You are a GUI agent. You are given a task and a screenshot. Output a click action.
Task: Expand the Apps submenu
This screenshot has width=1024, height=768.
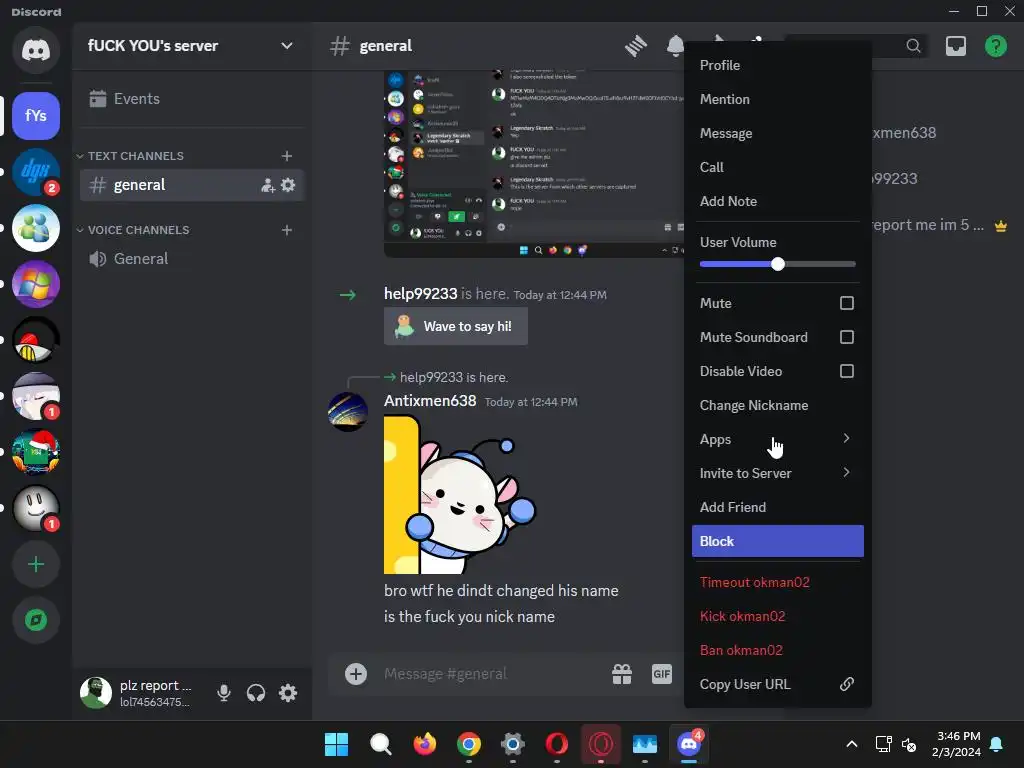[778, 439]
